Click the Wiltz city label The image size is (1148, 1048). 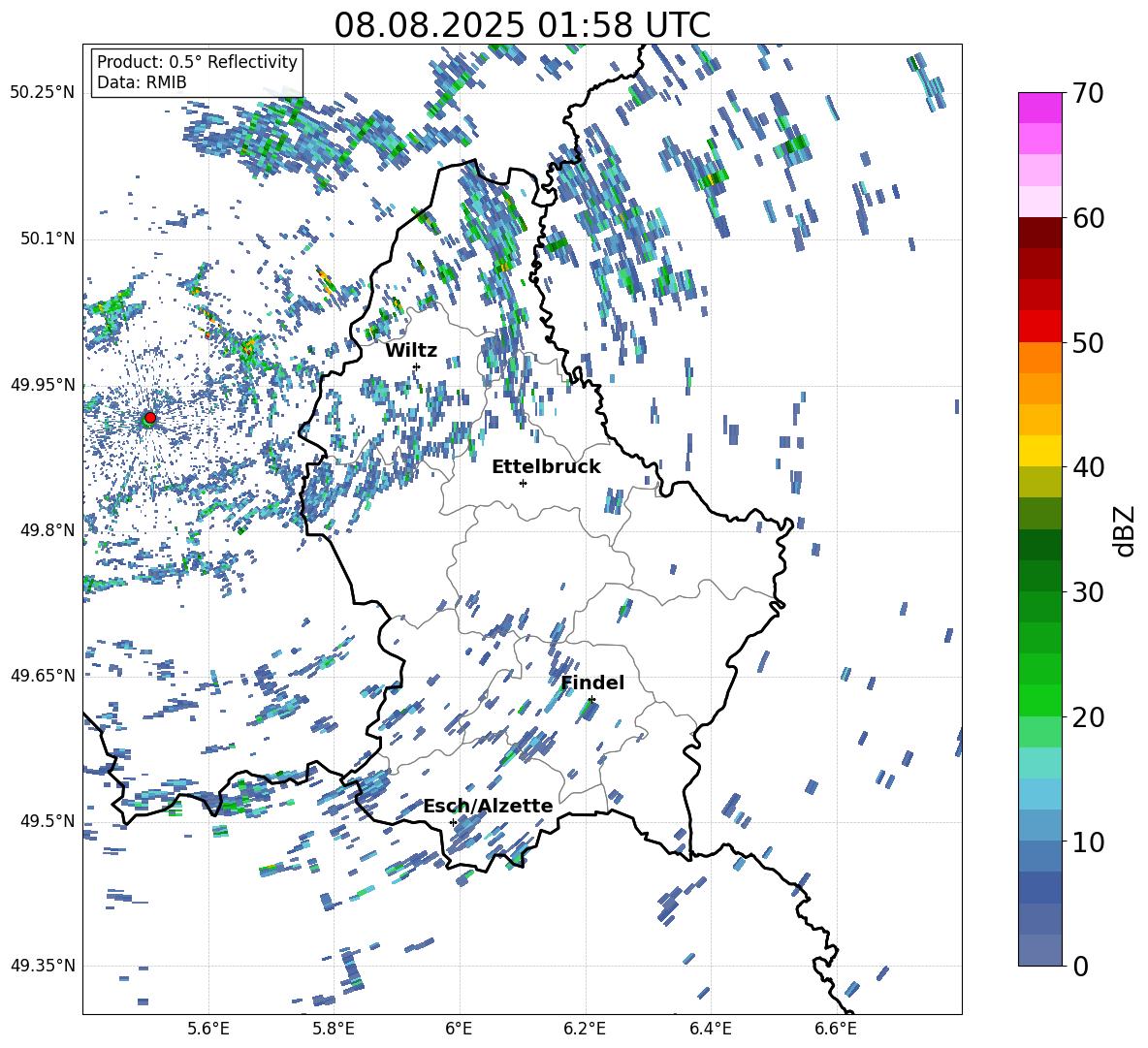tap(411, 350)
